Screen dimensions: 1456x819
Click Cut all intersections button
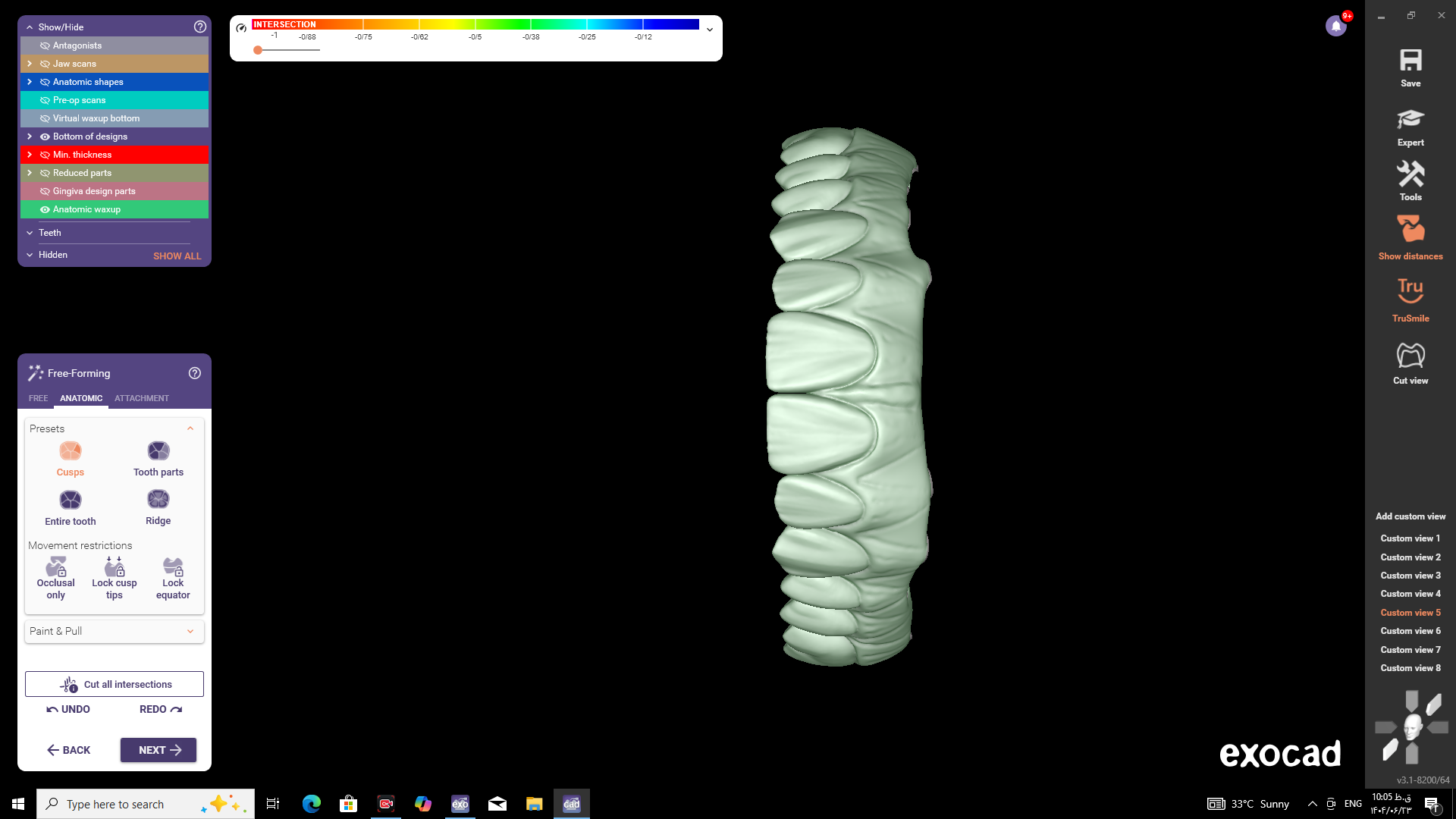pyautogui.click(x=115, y=684)
